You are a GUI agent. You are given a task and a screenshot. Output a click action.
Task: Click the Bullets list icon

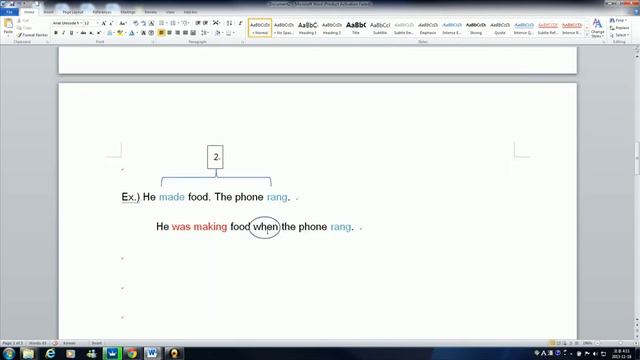point(162,23)
